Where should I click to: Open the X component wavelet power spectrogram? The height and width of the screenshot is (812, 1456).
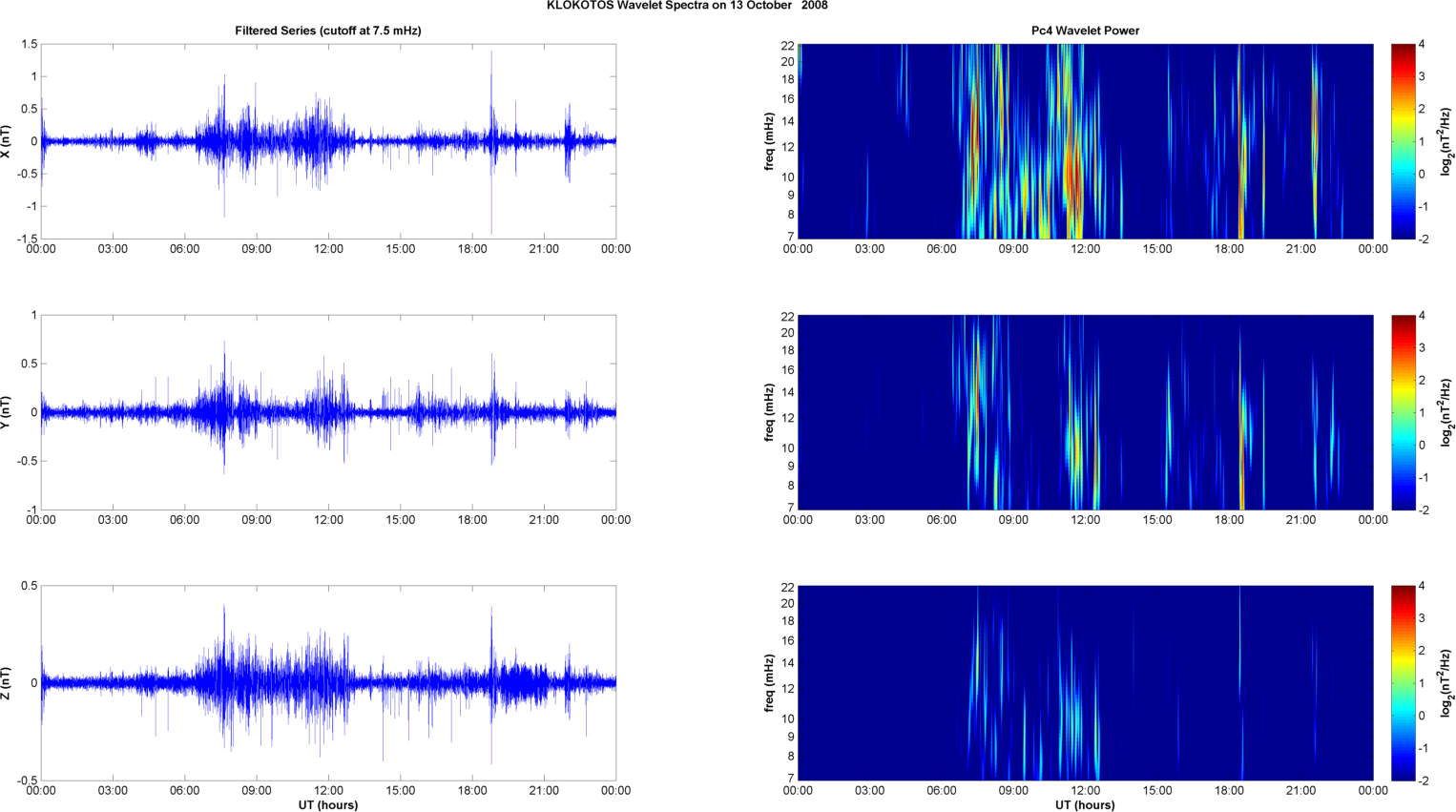pyautogui.click(x=1085, y=141)
